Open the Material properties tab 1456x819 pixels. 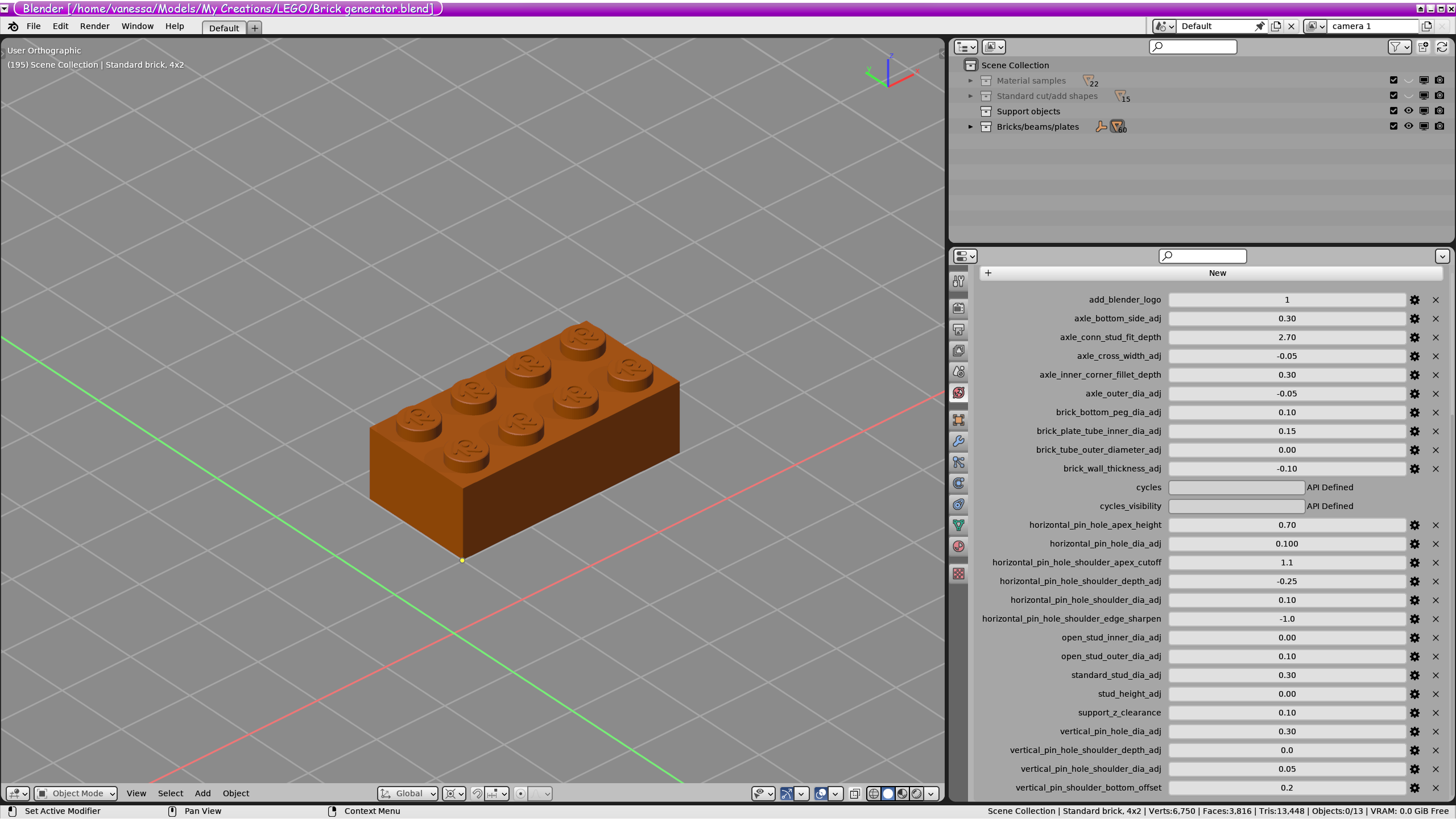click(958, 547)
